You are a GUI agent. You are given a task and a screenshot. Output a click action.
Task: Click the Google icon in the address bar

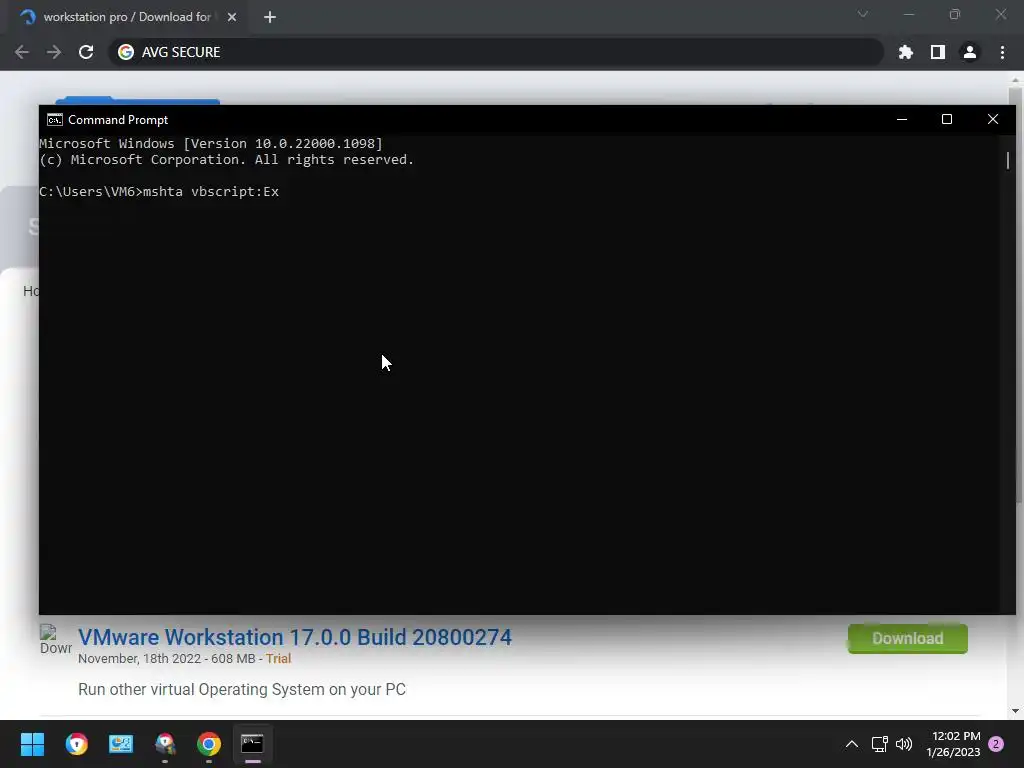pyautogui.click(x=126, y=52)
